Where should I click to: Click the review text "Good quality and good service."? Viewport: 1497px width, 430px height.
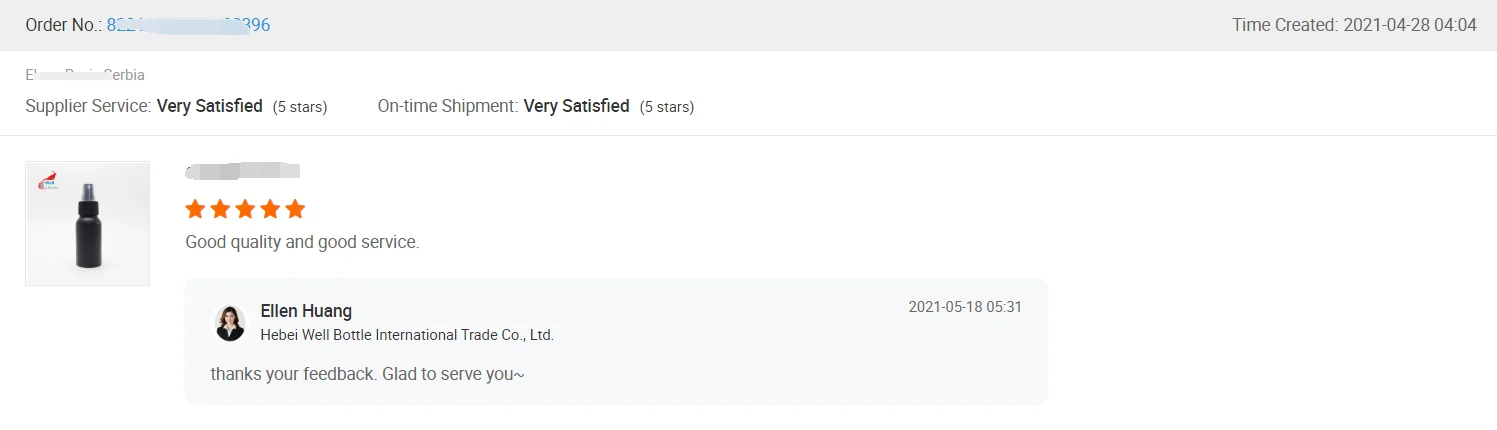click(x=302, y=242)
